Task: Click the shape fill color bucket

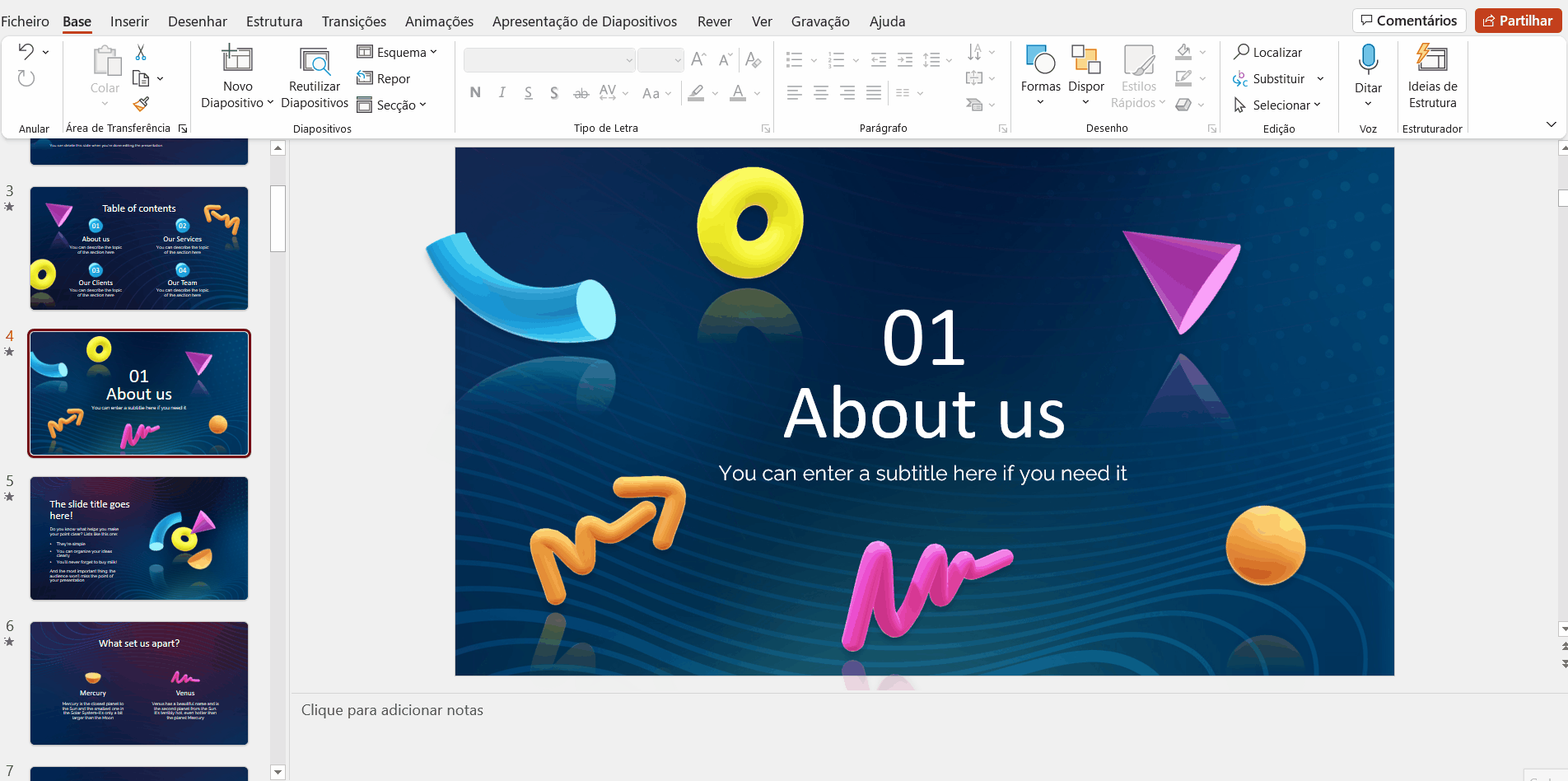Action: [1183, 52]
